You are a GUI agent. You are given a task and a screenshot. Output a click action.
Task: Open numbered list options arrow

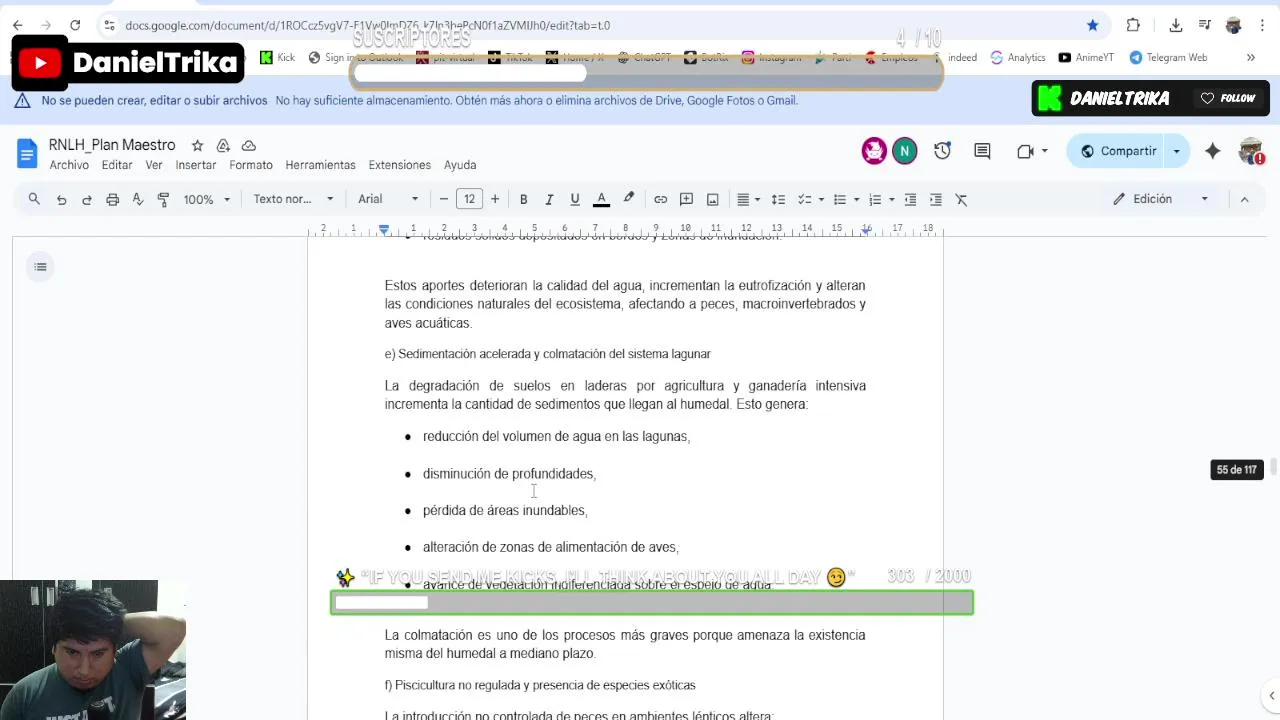tap(892, 199)
